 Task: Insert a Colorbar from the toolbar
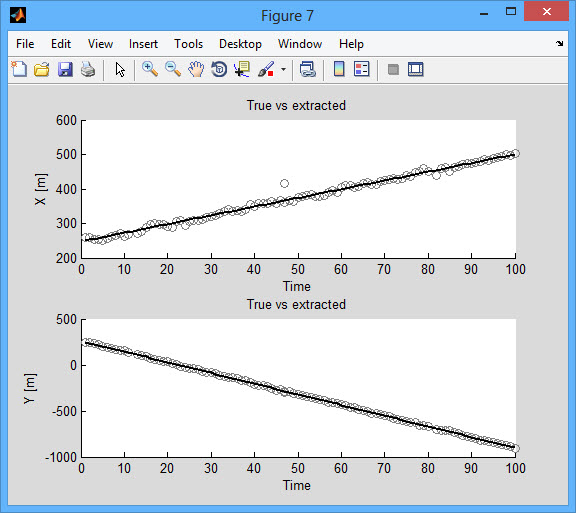tap(339, 69)
